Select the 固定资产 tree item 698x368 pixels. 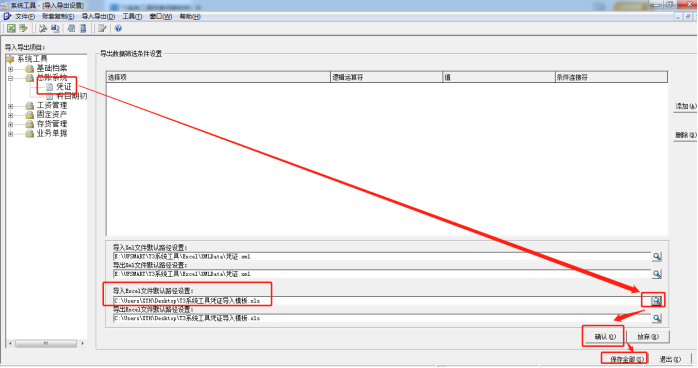(52, 115)
